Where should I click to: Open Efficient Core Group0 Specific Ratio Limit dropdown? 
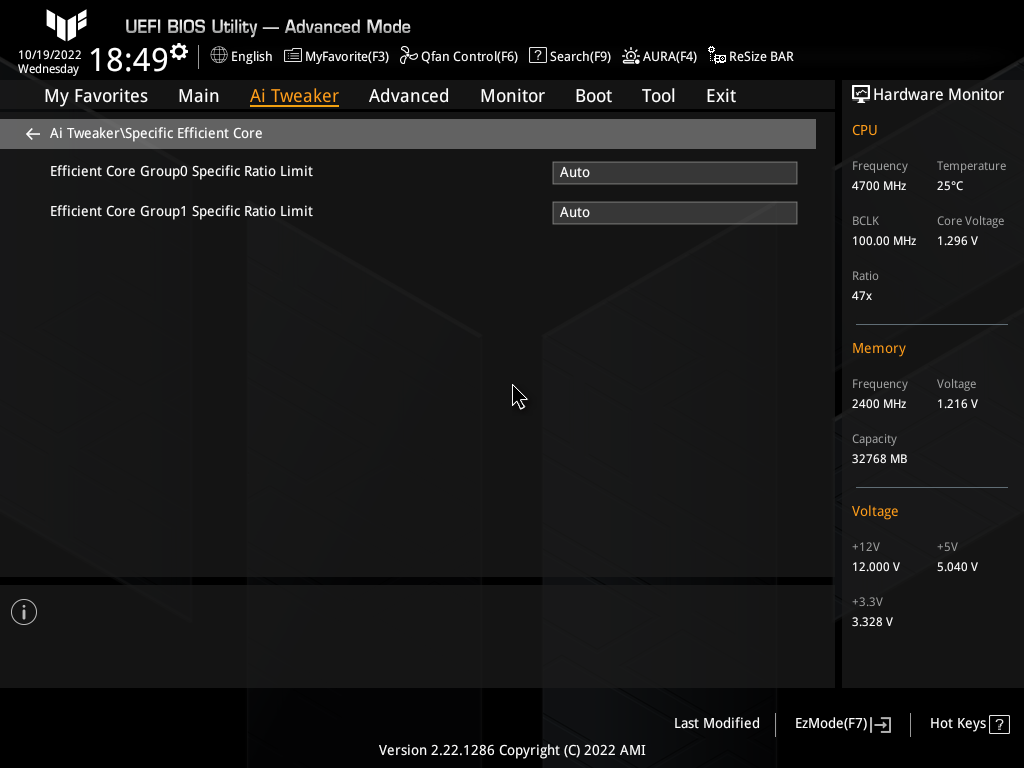pos(674,172)
